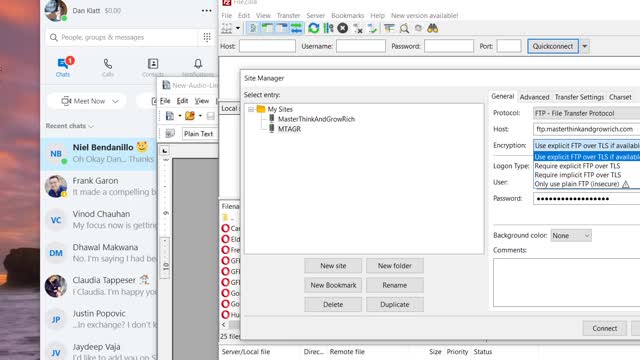The height and width of the screenshot is (360, 640).
Task: Click the quickconnect Port field
Action: pos(509,46)
